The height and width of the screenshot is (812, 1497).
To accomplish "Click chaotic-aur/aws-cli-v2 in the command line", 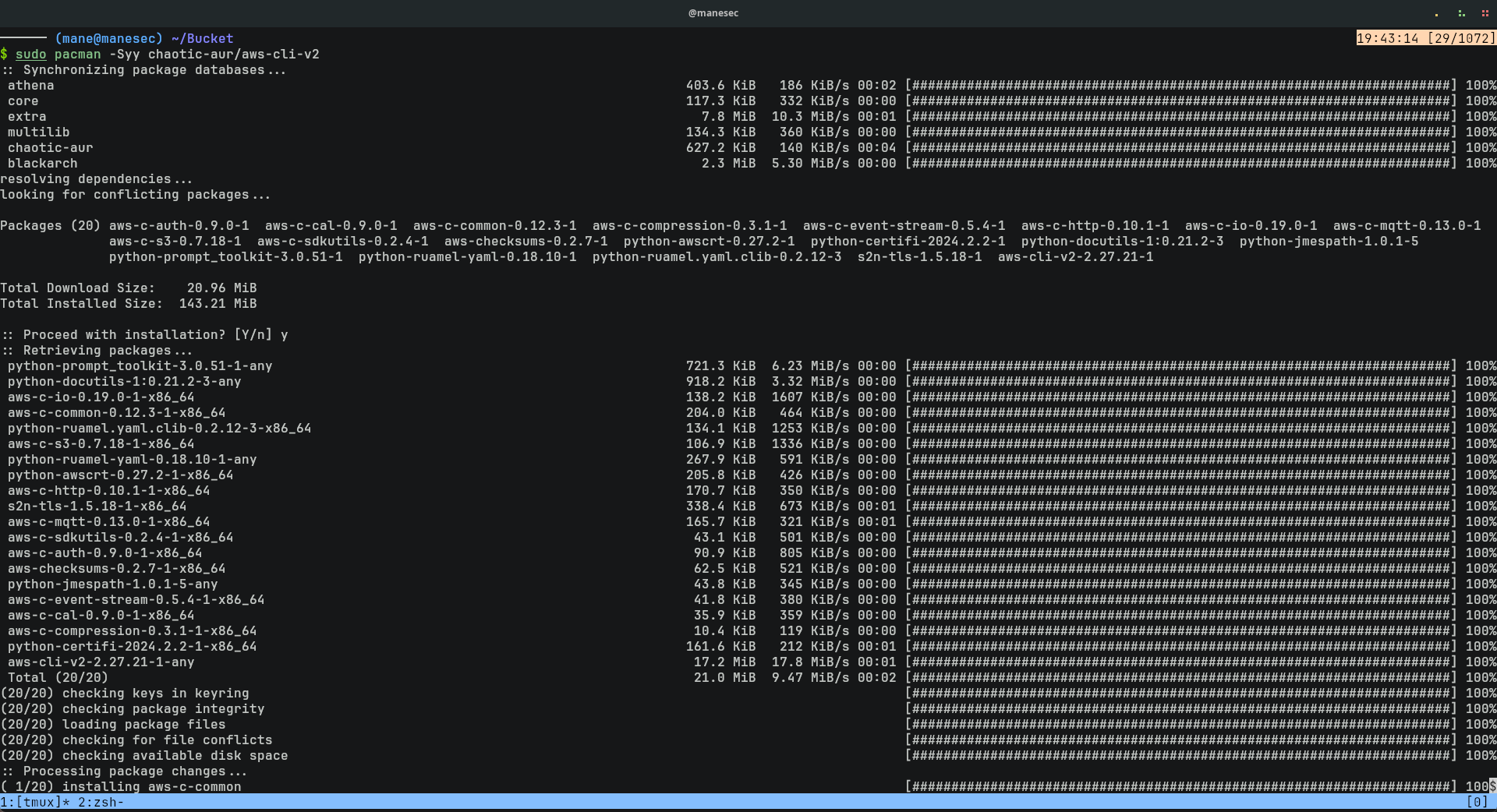I will point(233,54).
